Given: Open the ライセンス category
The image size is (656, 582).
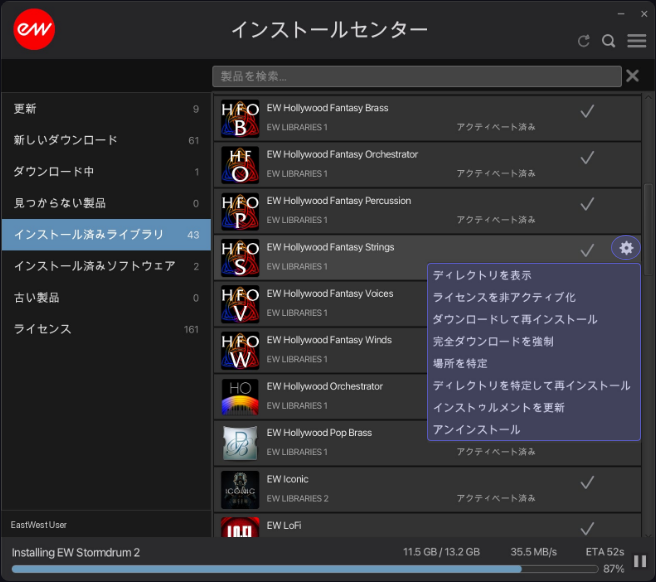Looking at the screenshot, I should tap(106, 329).
